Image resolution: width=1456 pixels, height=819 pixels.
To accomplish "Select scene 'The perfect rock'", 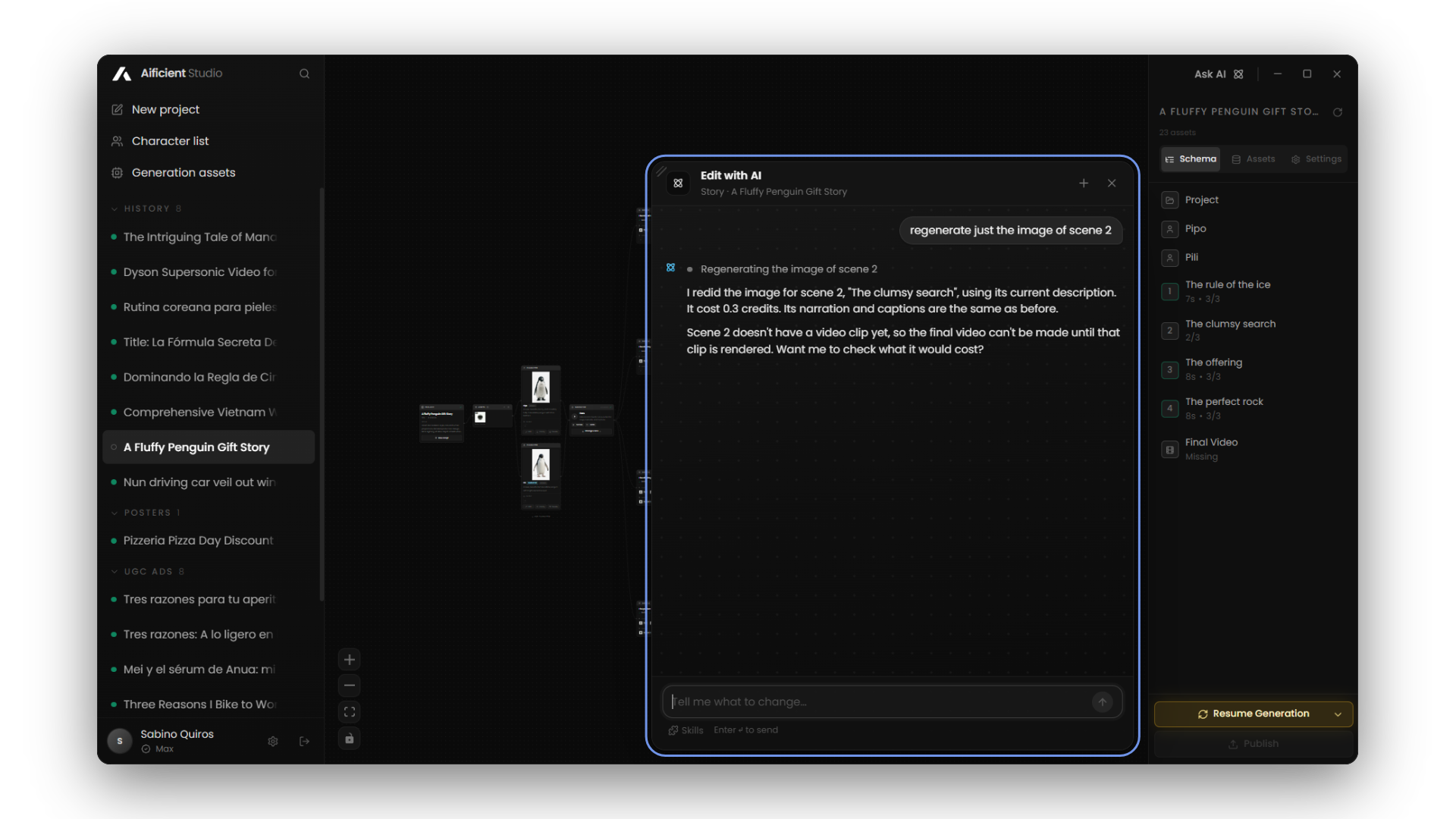I will tap(1253, 408).
